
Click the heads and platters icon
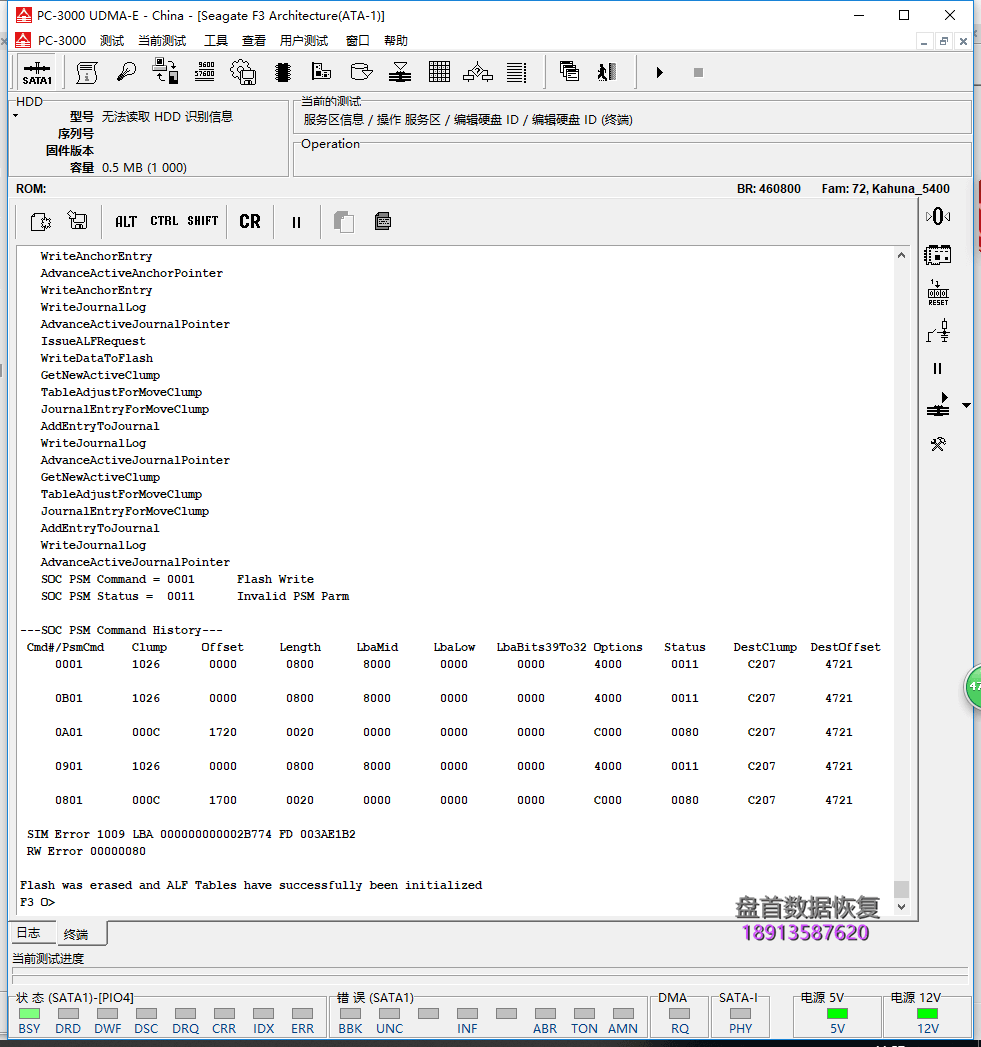[399, 72]
